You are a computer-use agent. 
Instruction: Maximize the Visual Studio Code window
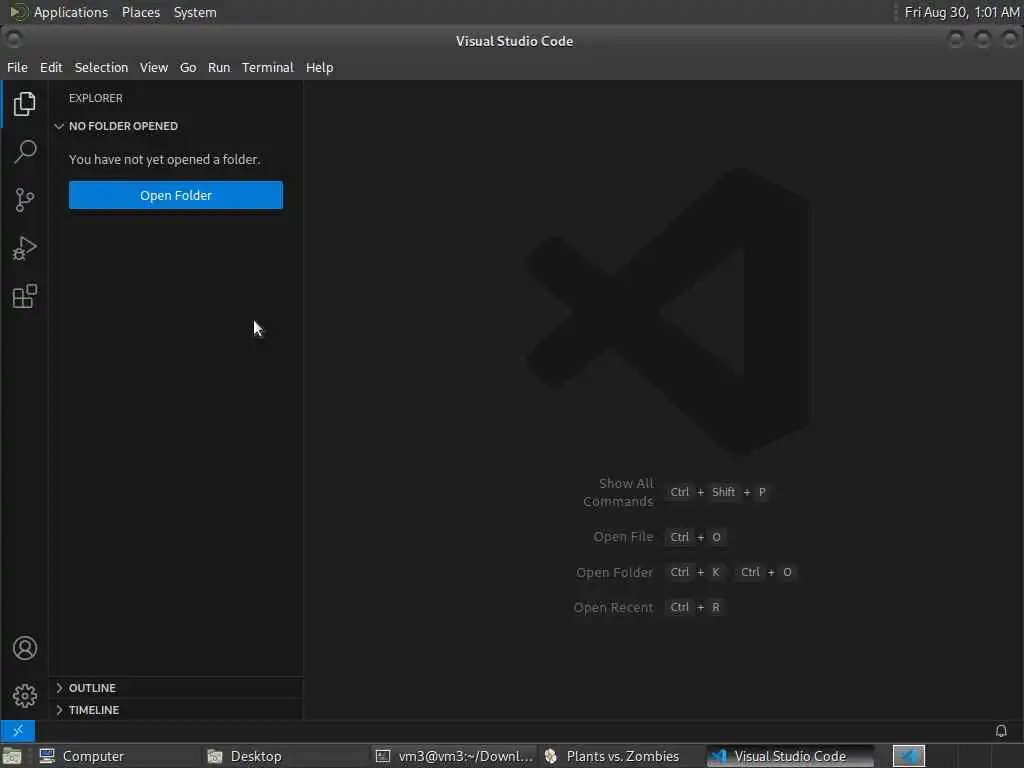pos(982,40)
